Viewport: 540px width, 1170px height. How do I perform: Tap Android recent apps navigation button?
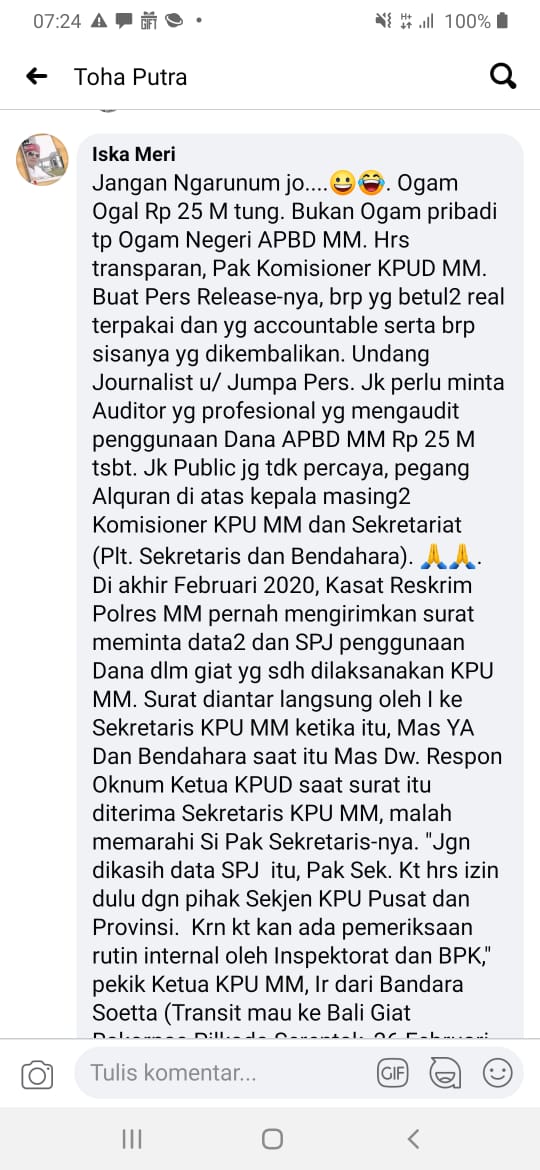(x=132, y=1139)
